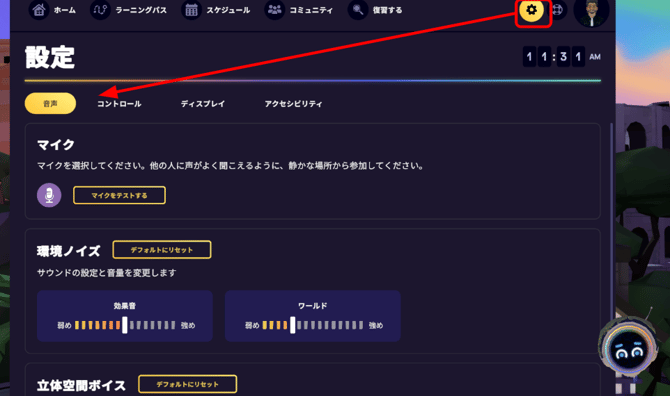The image size is (670, 396).
Task: Select the 復習する menu item
Action: click(387, 10)
